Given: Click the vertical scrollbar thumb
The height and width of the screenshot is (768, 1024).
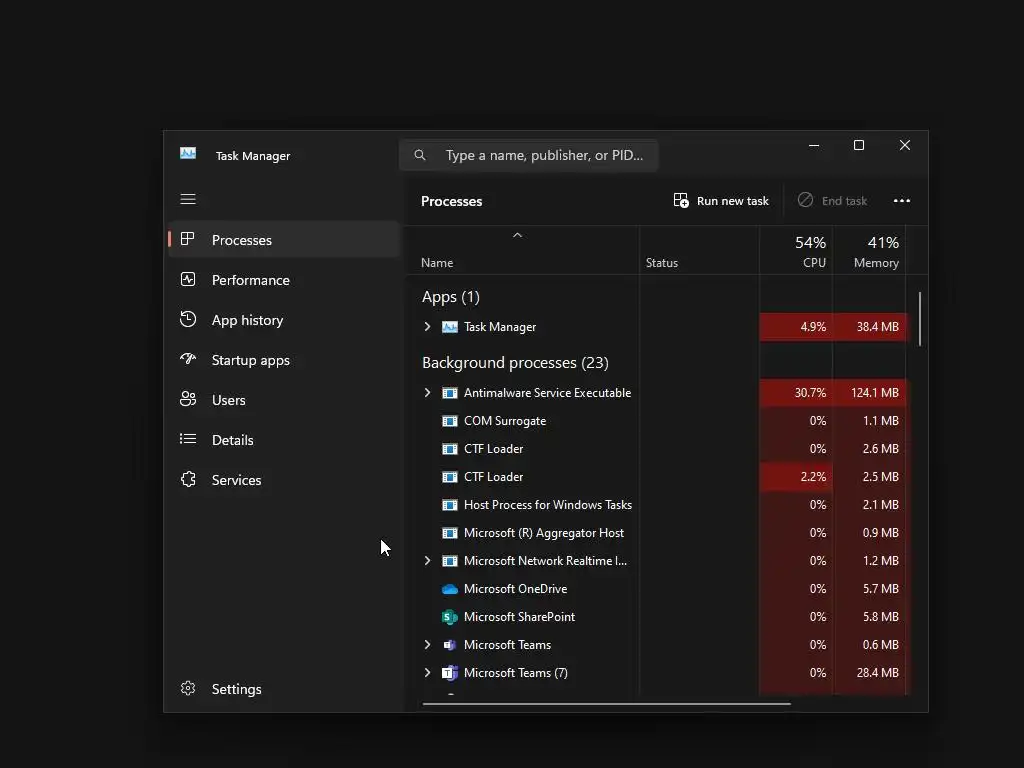Looking at the screenshot, I should (920, 319).
